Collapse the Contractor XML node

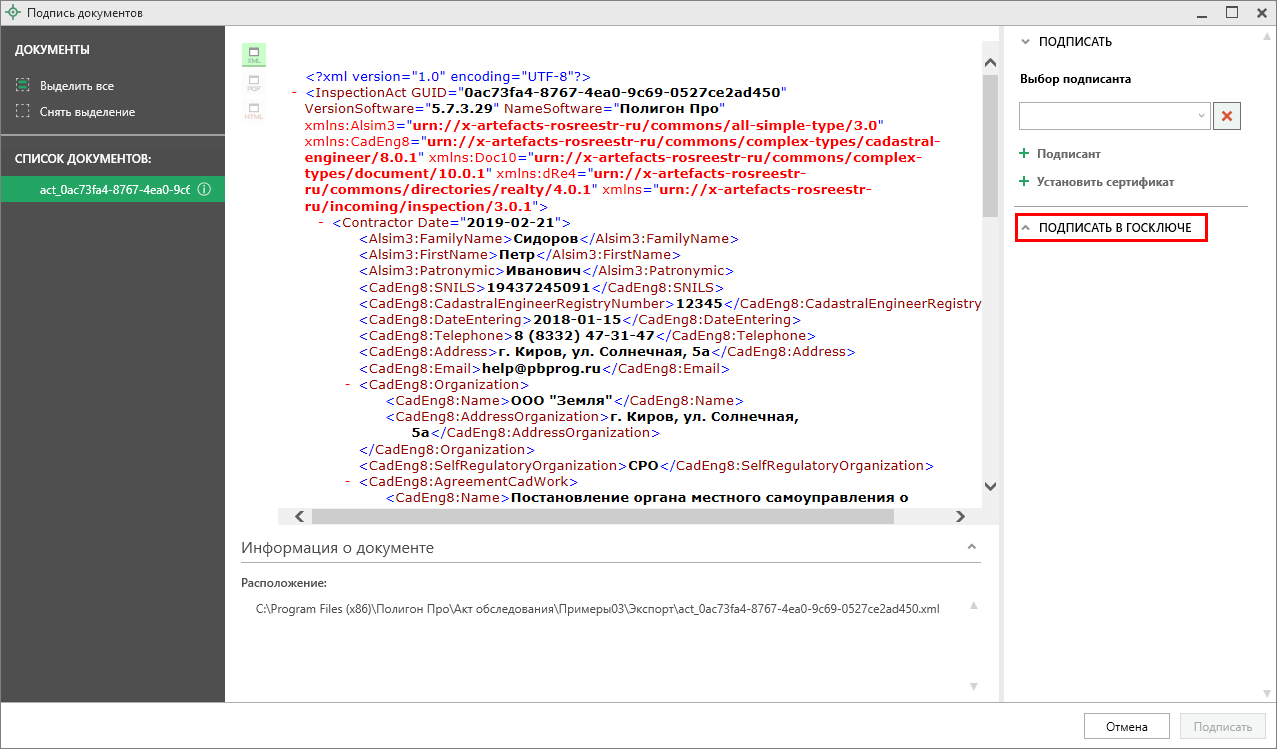pos(321,223)
